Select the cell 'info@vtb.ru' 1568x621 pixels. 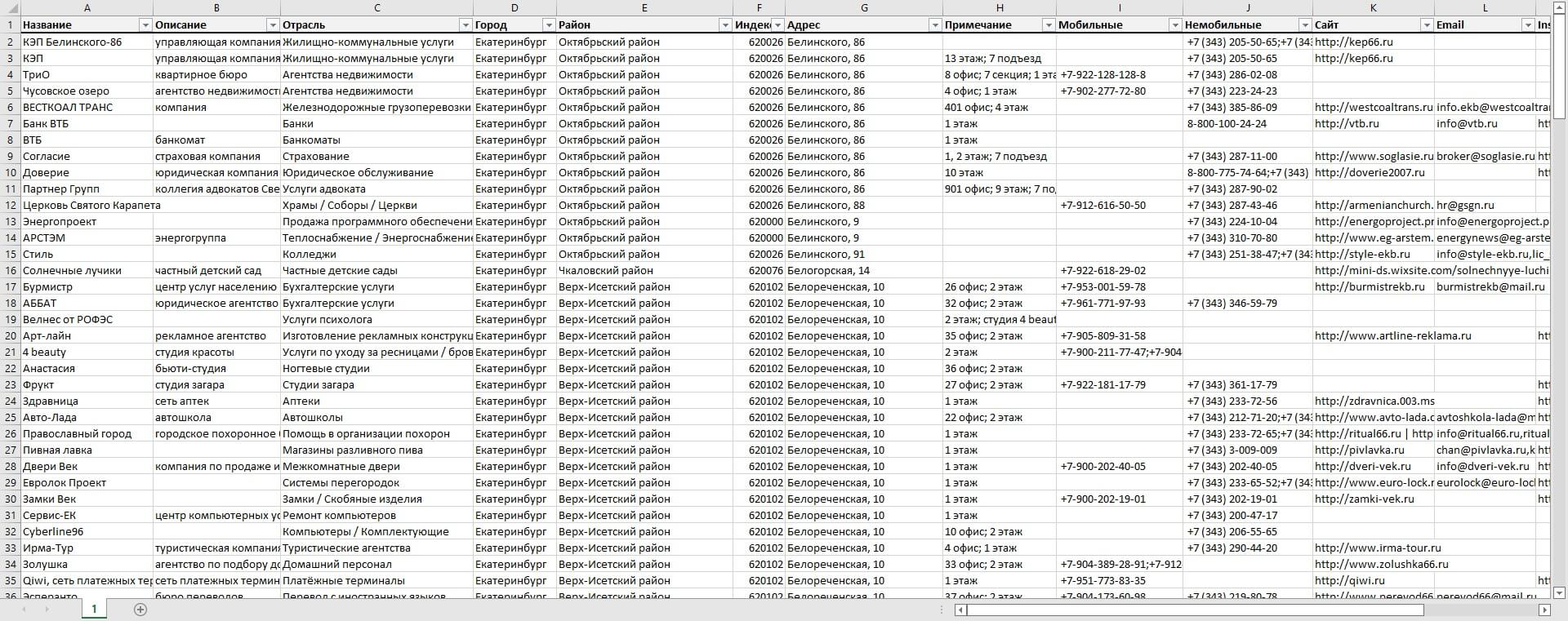coord(1485,123)
